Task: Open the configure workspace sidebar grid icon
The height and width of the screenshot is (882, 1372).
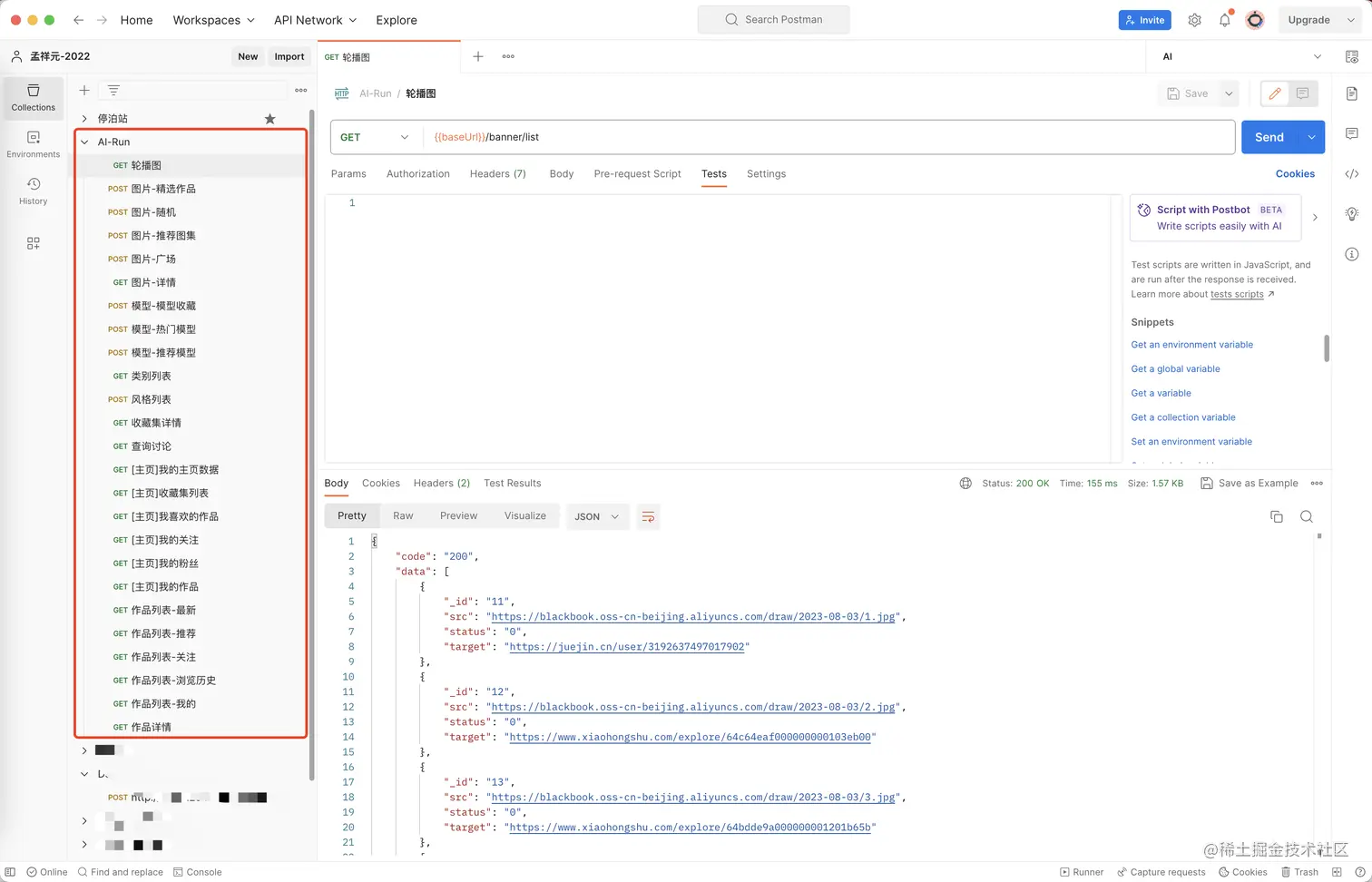Action: pos(33,243)
